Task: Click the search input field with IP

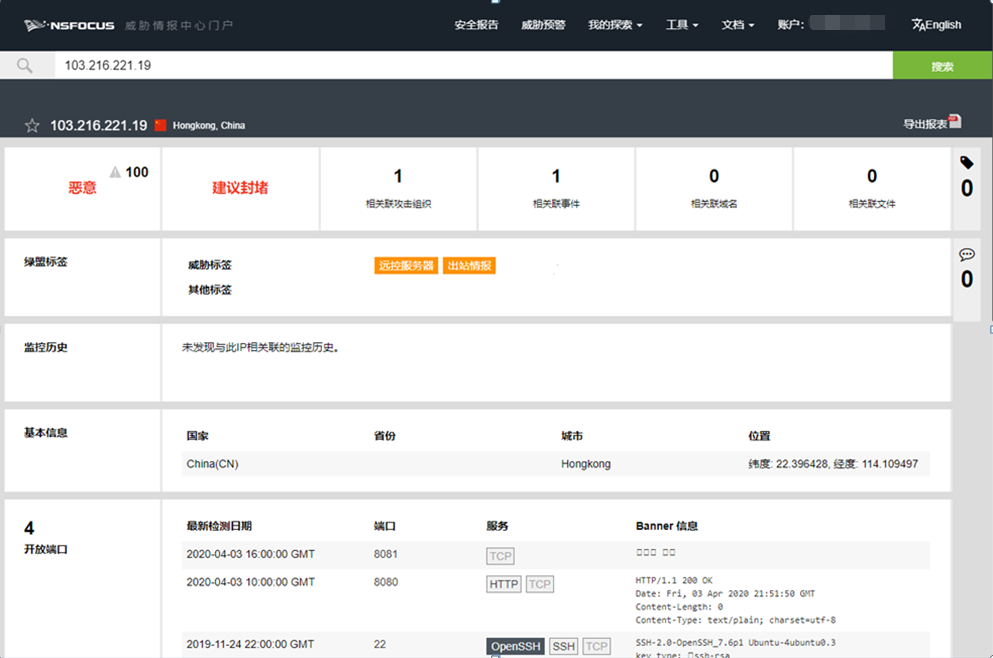Action: (x=470, y=66)
